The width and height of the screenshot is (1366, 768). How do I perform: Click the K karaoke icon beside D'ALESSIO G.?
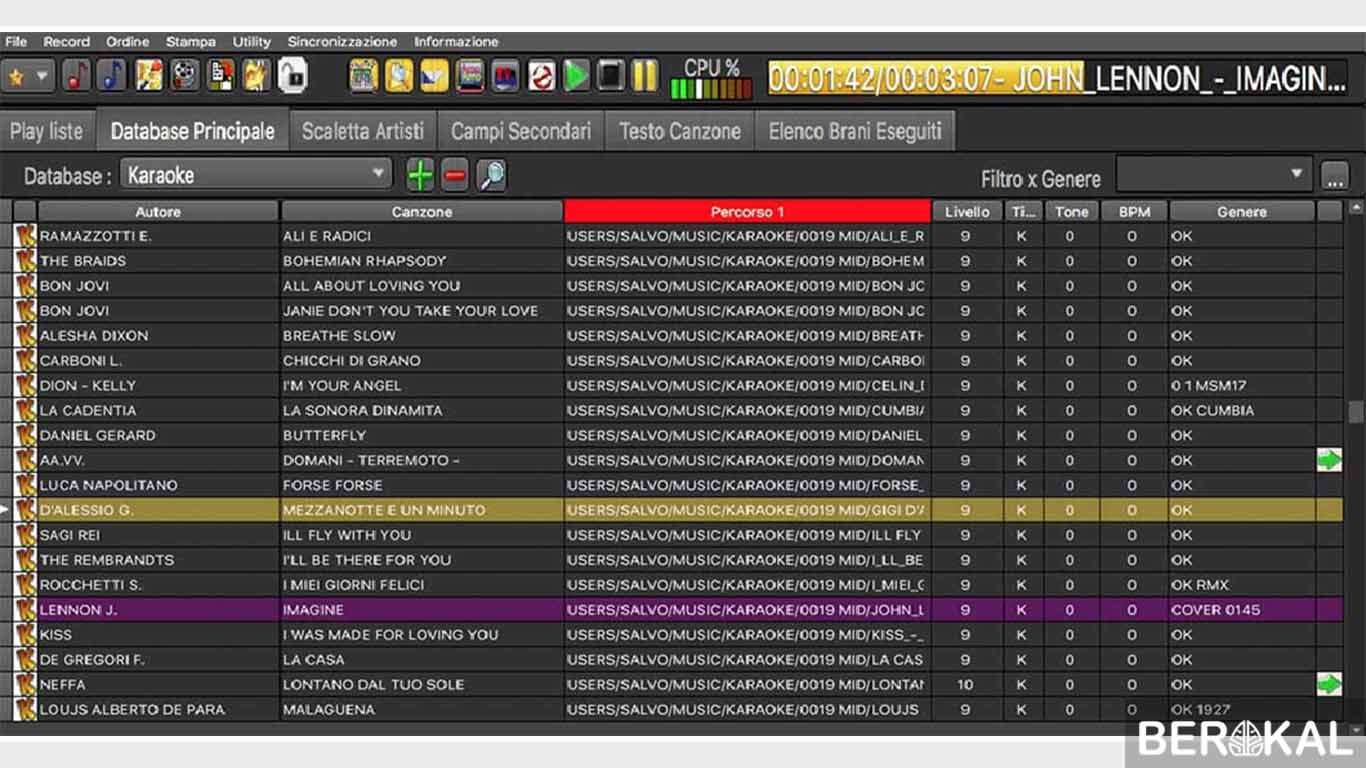tap(26, 510)
